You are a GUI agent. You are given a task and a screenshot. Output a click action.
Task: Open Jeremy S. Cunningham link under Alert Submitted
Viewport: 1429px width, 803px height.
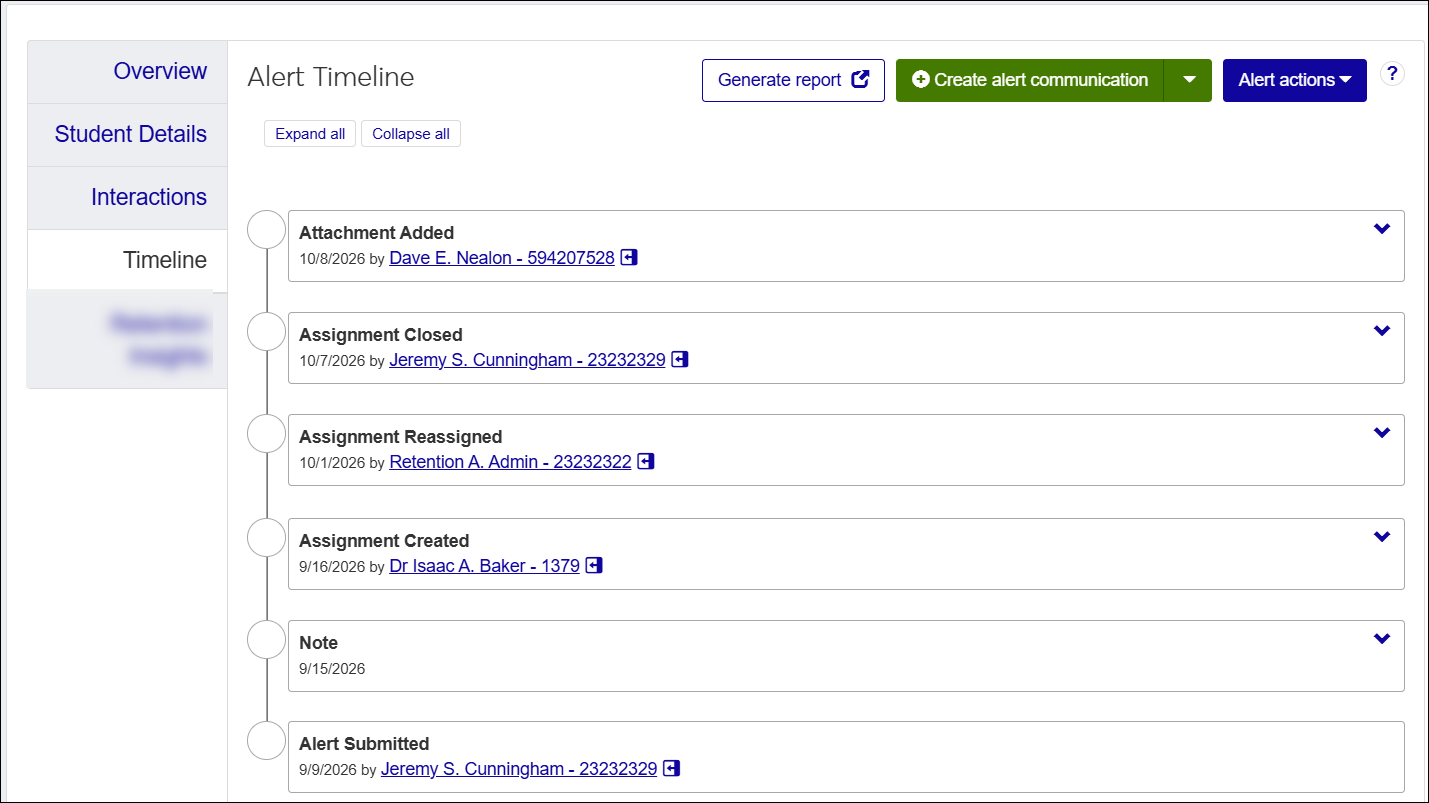click(x=519, y=769)
